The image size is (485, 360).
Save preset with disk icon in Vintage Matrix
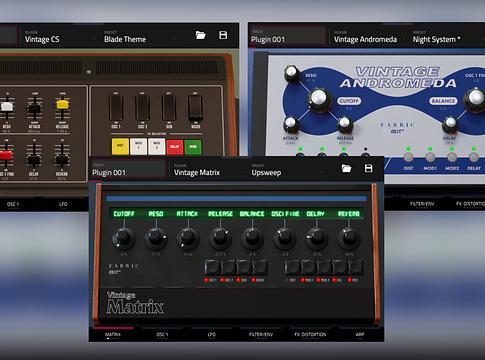pyautogui.click(x=368, y=168)
